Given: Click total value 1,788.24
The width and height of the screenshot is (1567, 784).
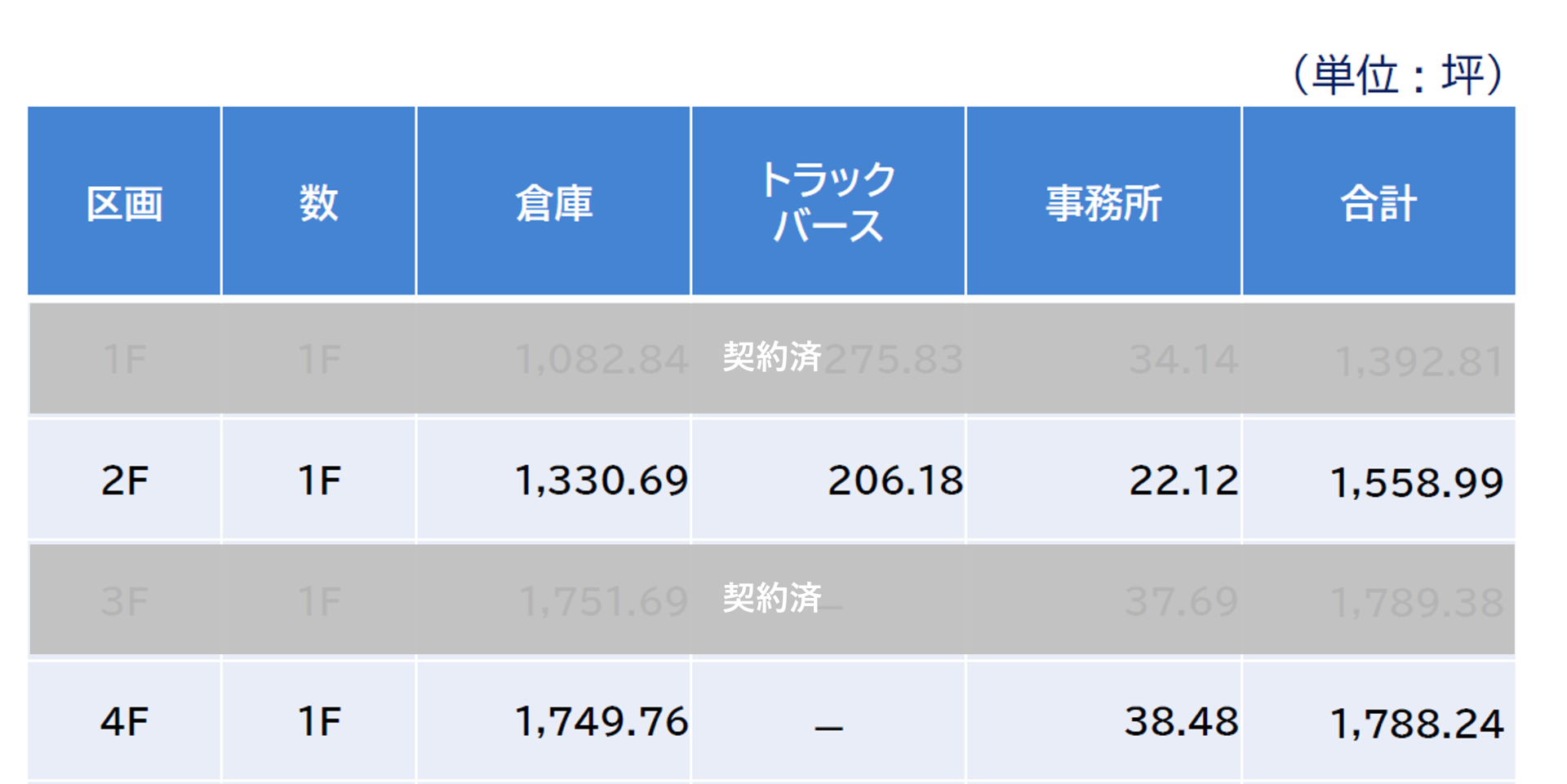Looking at the screenshot, I should 1416,724.
